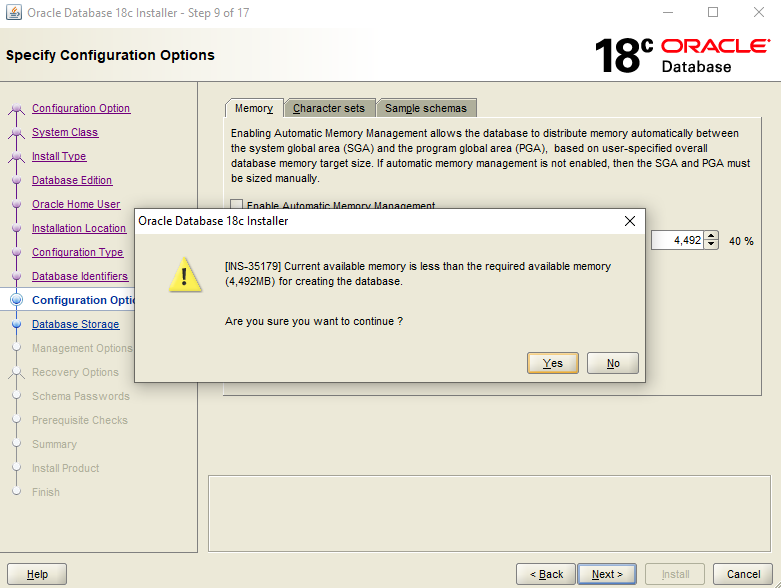Screen dimensions: 781x588
Task: Go to Installation Location step
Action: click(x=79, y=228)
